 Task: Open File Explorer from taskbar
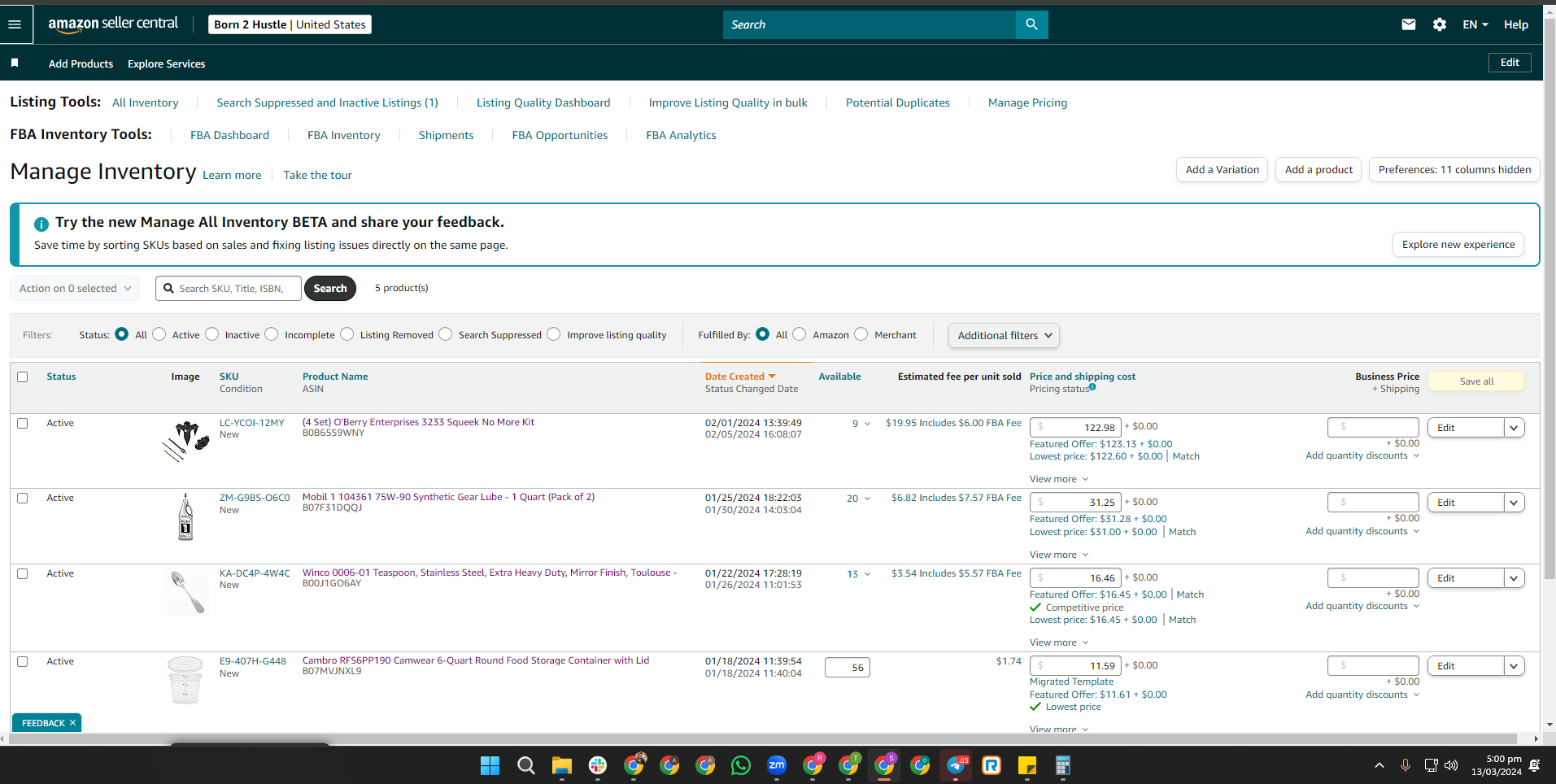pos(562,765)
